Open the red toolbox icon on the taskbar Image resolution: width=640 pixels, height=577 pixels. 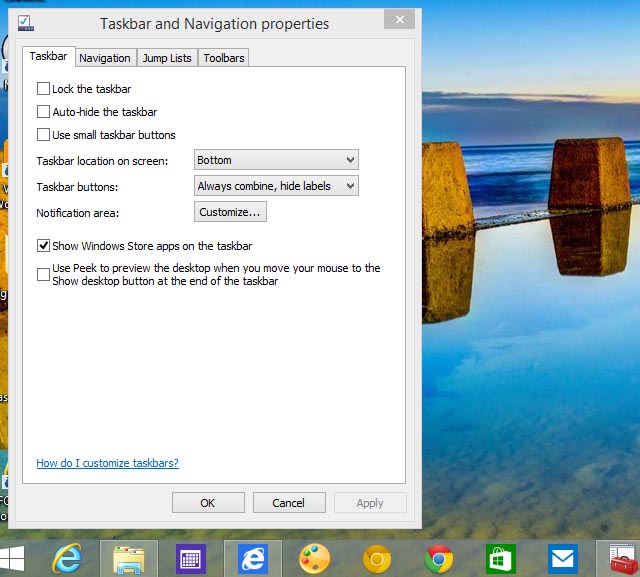624,559
